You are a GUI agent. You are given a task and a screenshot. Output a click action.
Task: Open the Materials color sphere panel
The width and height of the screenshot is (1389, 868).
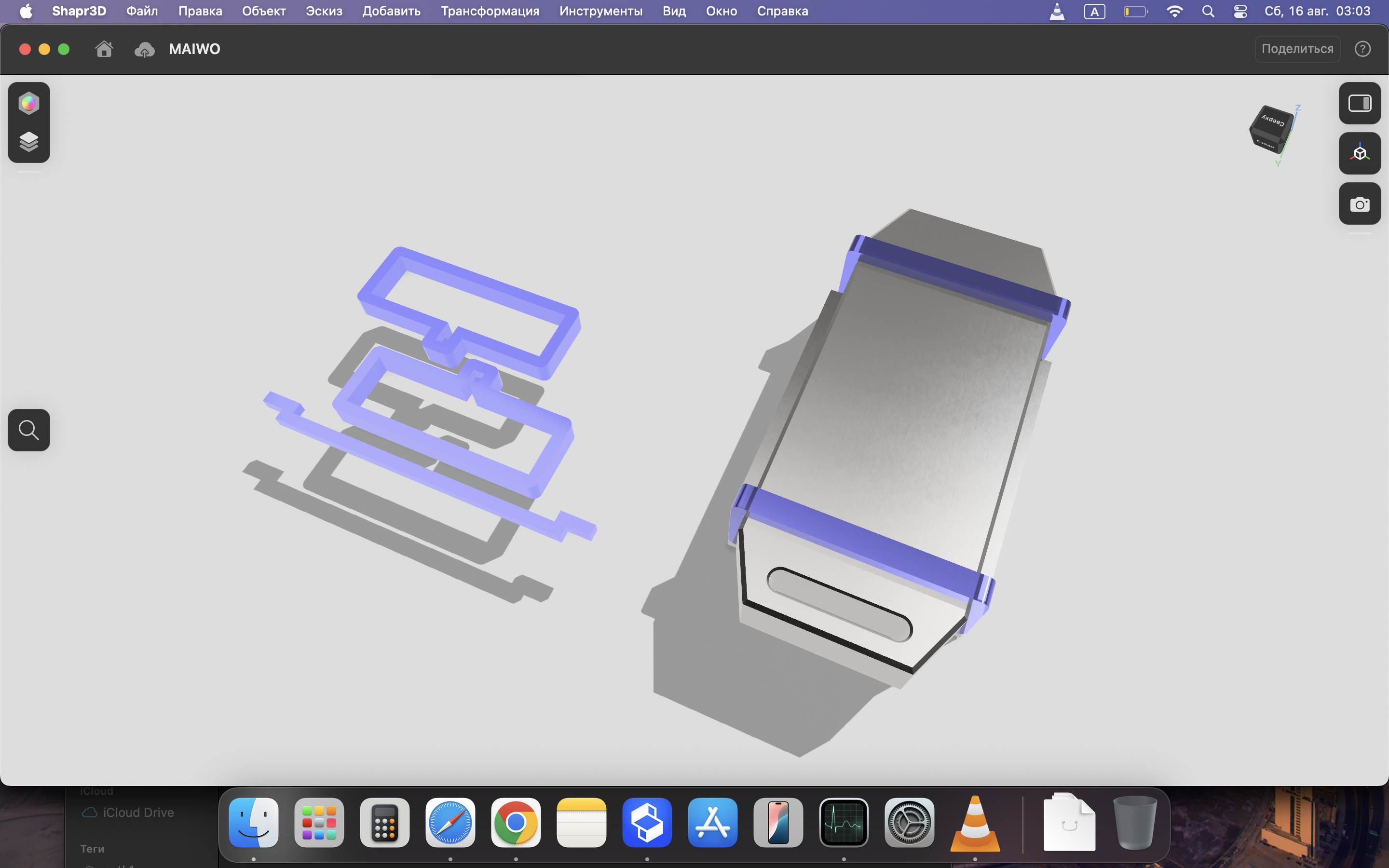tap(29, 103)
